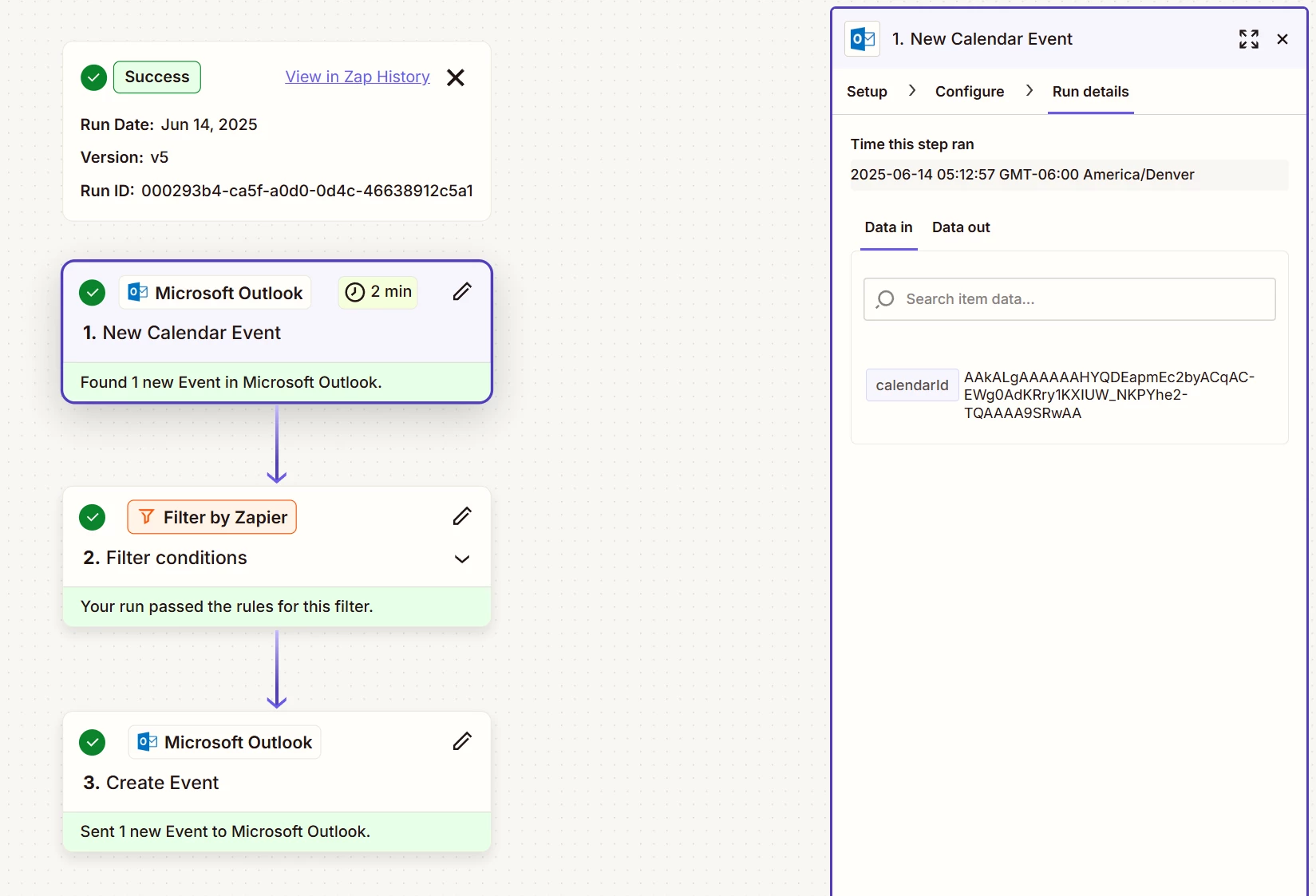The width and height of the screenshot is (1316, 896).
Task: Edit step 1 New Calendar Event with pencil icon
Action: tap(462, 292)
